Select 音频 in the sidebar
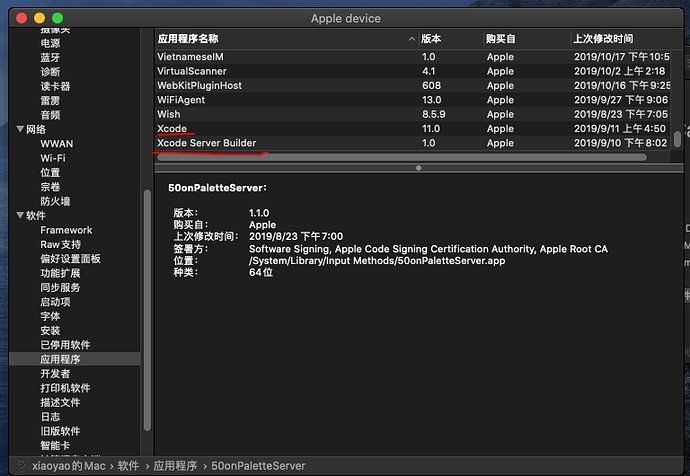 [x=50, y=115]
